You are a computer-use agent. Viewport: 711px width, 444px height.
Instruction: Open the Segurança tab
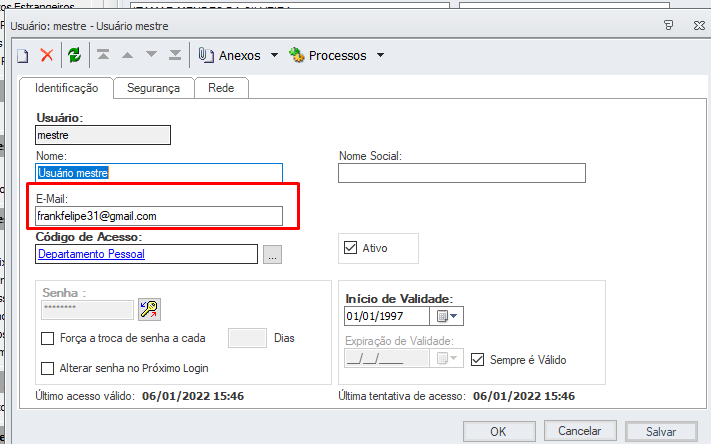153,88
